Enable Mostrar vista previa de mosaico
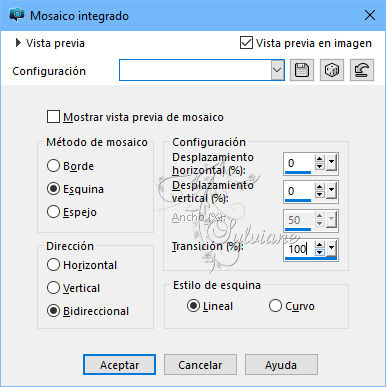The image size is (386, 387). [53, 117]
